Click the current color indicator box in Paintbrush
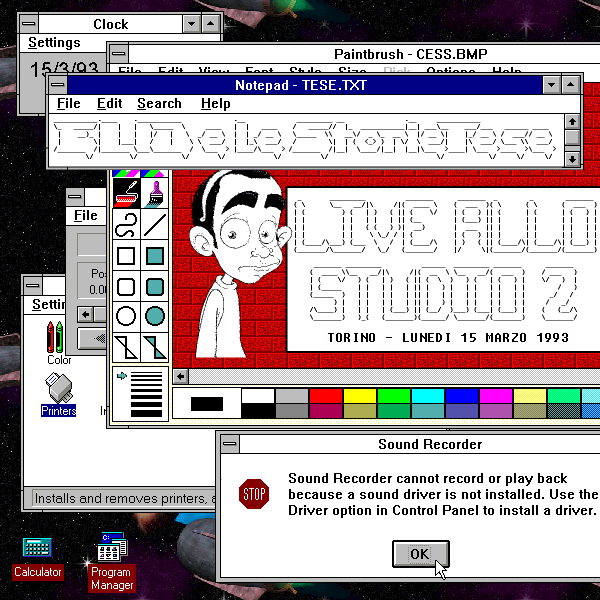600x600 pixels. [207, 404]
